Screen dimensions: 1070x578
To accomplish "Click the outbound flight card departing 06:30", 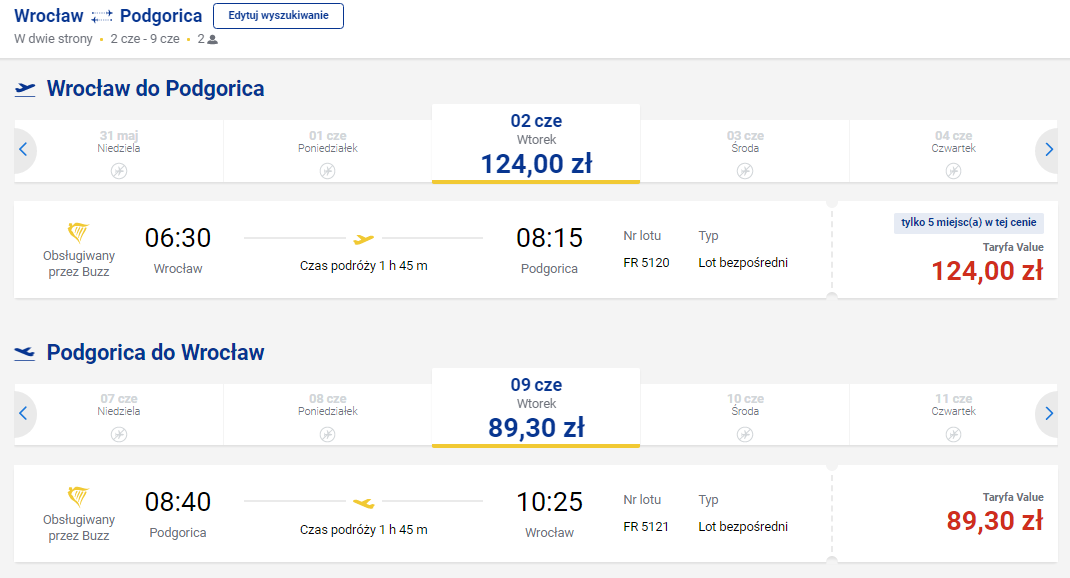I will (x=422, y=250).
